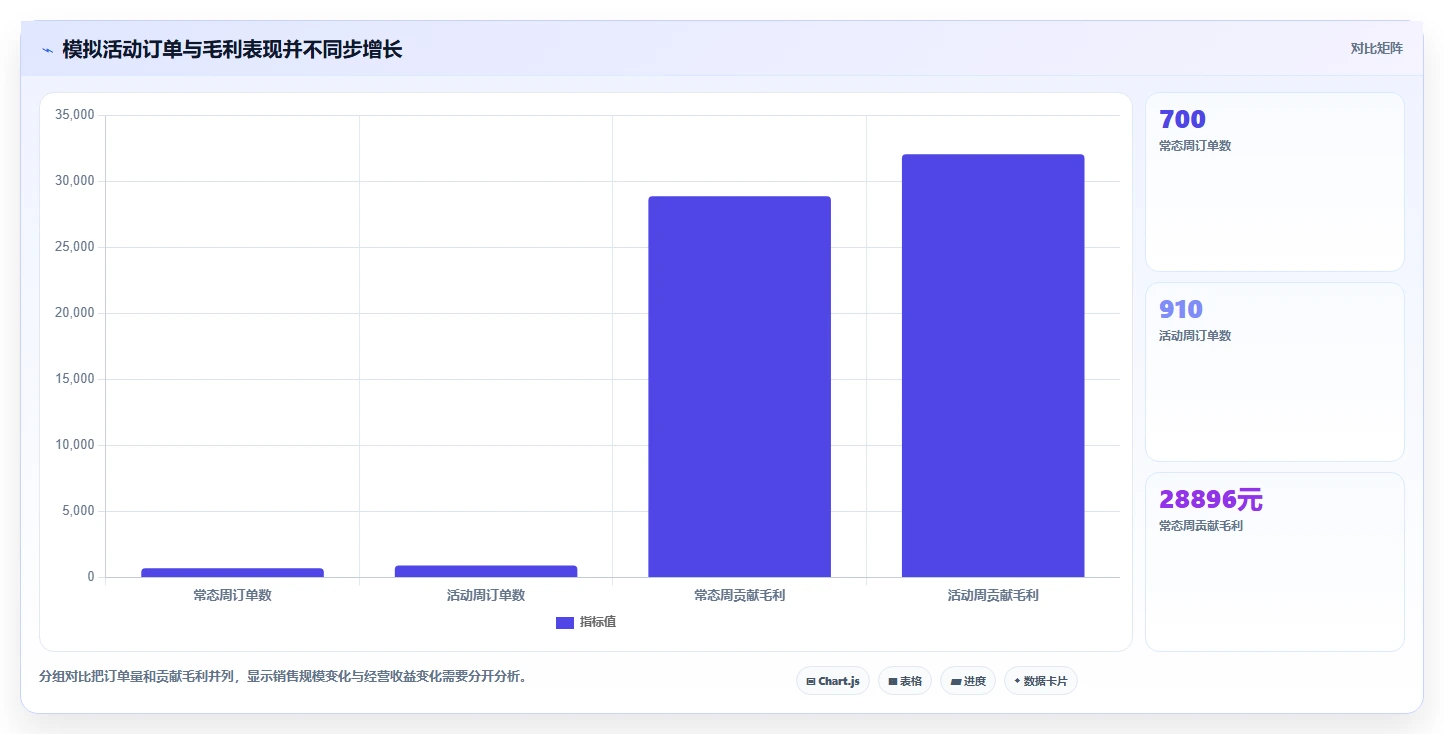Click the 常态周订单数 bar
The height and width of the screenshot is (734, 1444).
[232, 573]
